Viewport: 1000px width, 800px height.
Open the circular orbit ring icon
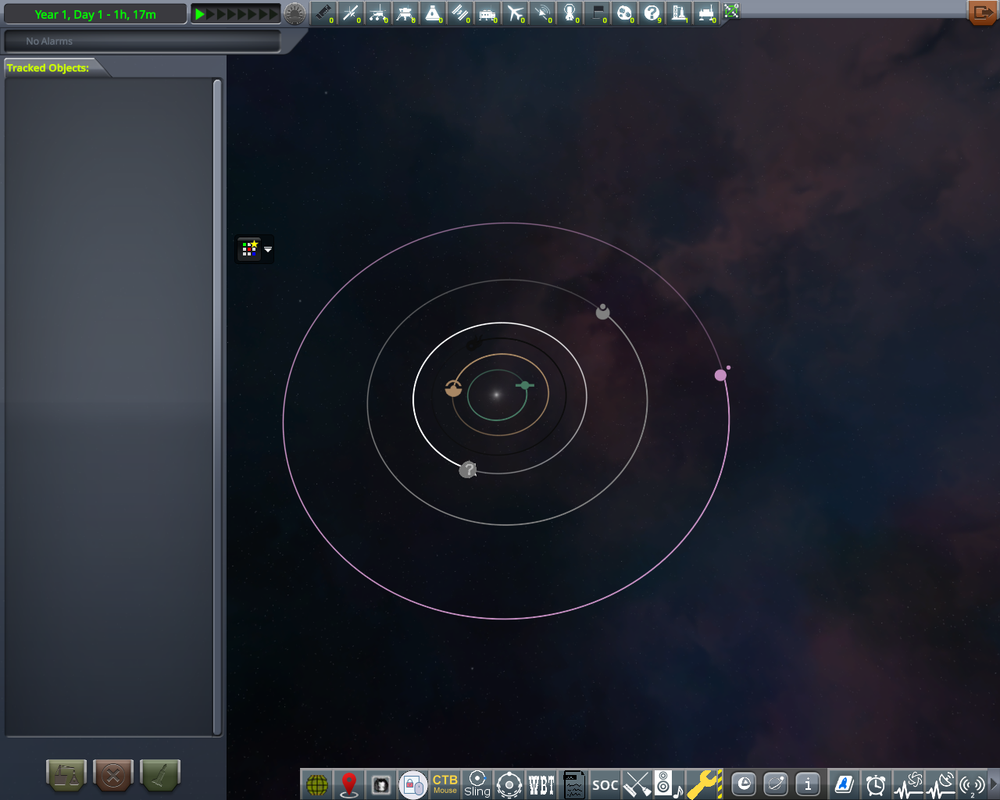point(510,785)
